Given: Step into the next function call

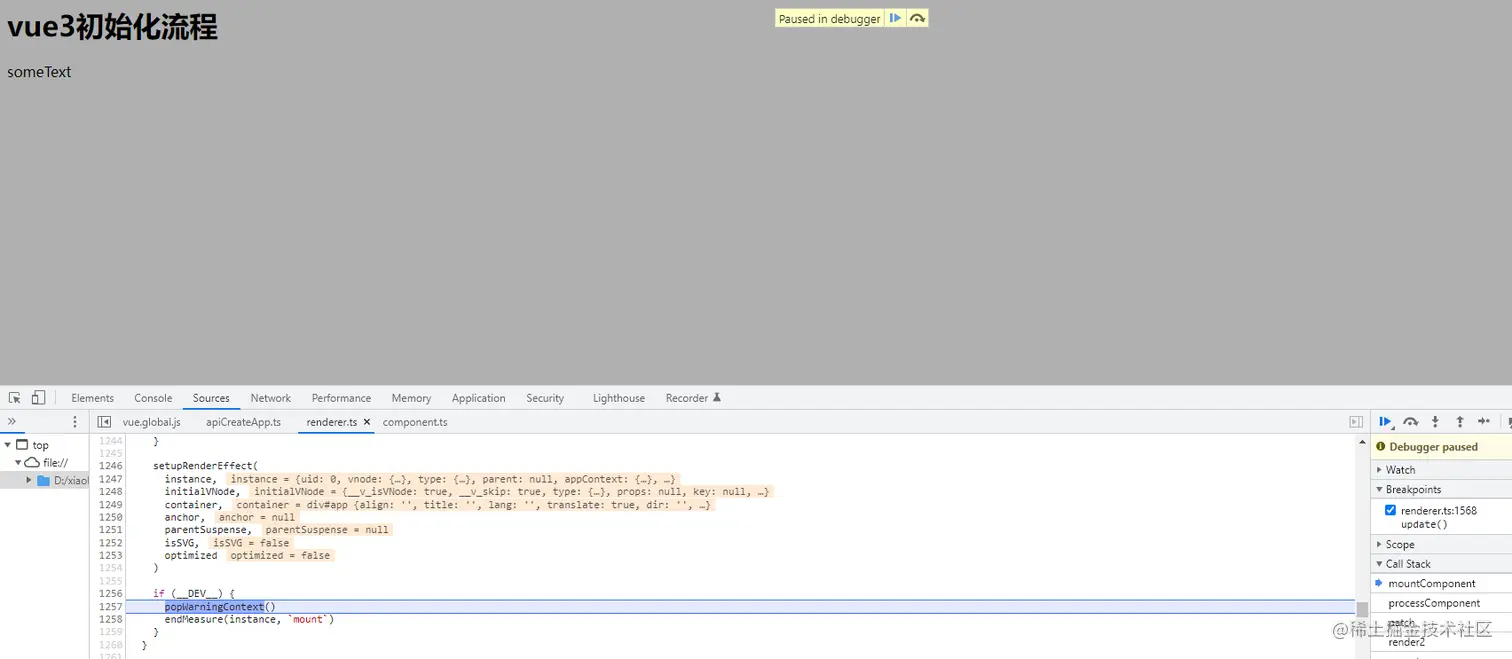Looking at the screenshot, I should pos(1435,422).
